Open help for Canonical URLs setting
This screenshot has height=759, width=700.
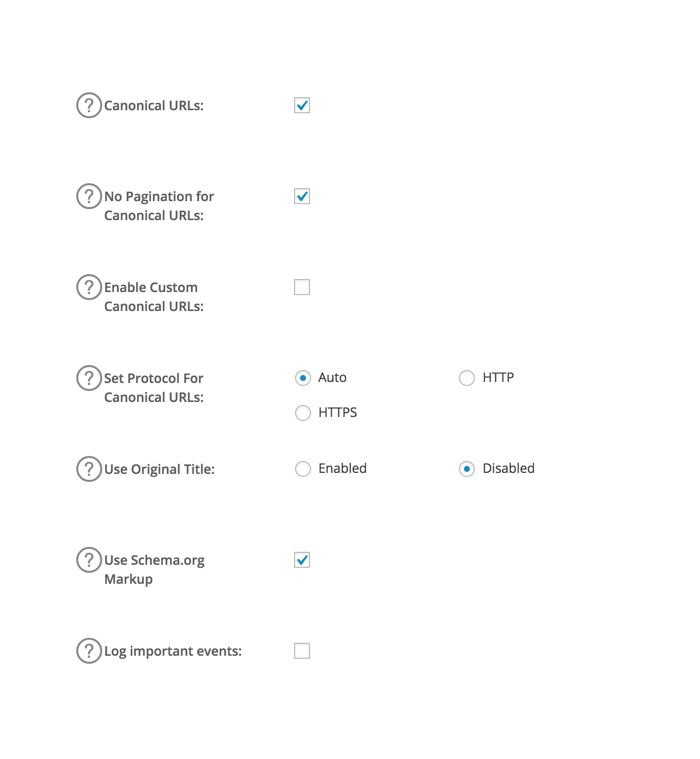pos(89,105)
